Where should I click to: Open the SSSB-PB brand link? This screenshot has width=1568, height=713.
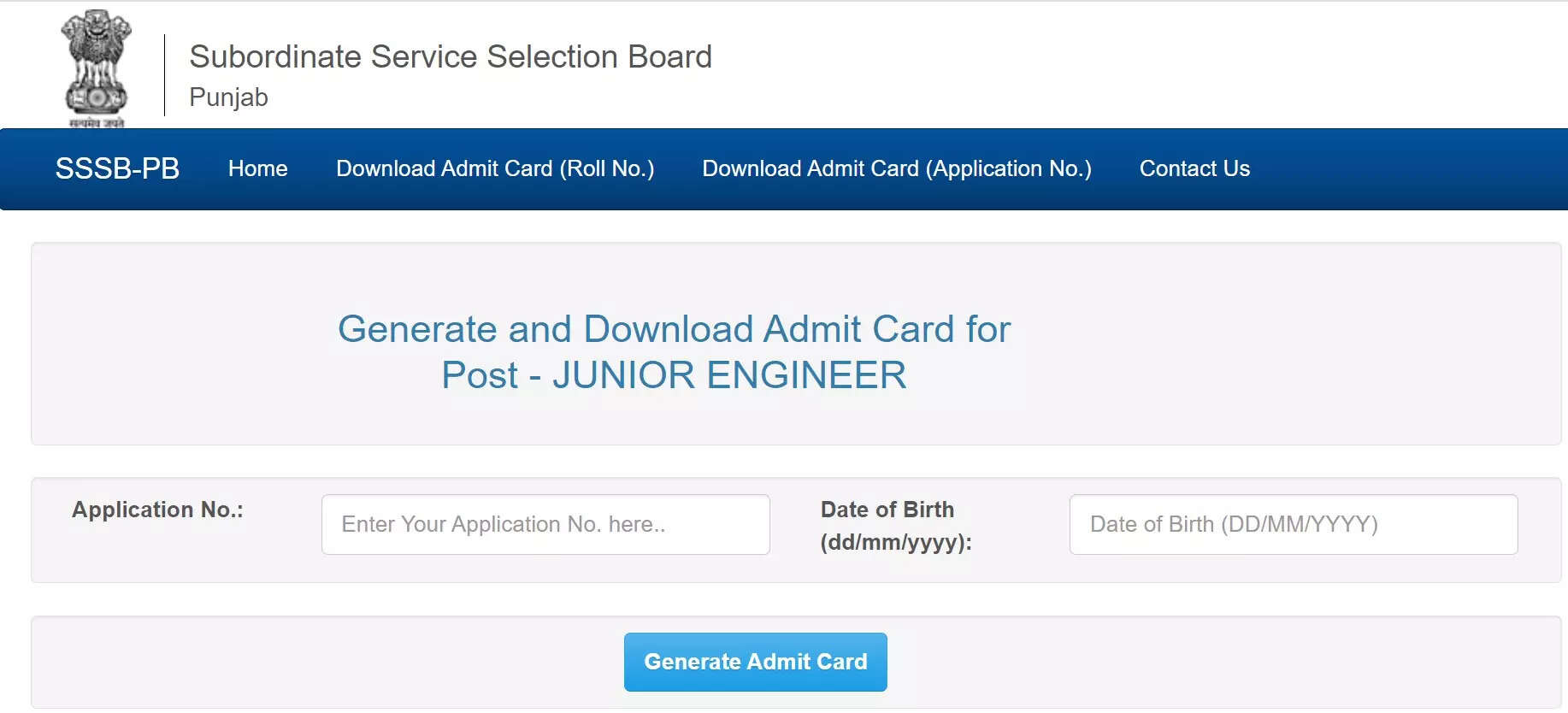coord(117,168)
